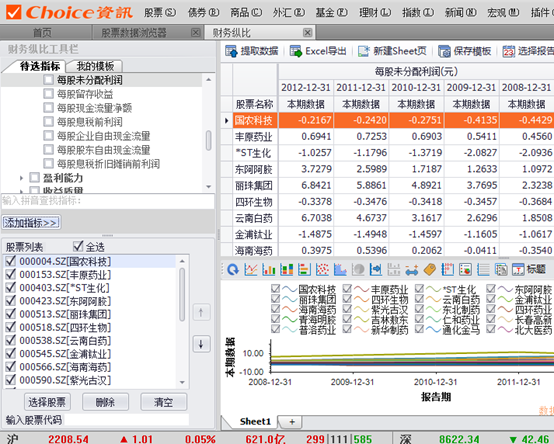This screenshot has width=554, height=444.
Task: Create a new sheet with 新建Sheet页
Action: click(392, 51)
